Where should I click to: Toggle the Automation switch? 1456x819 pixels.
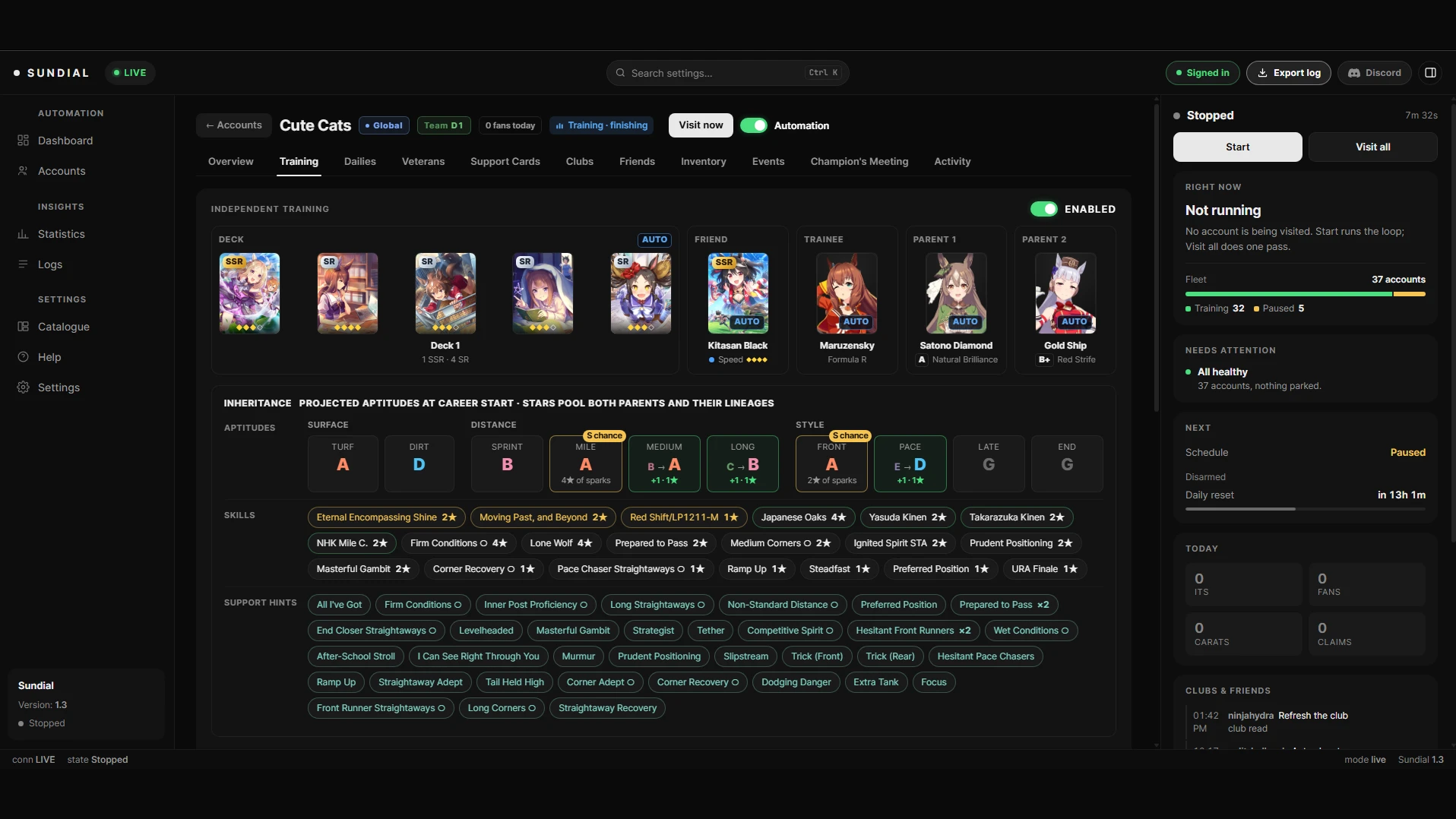point(754,125)
